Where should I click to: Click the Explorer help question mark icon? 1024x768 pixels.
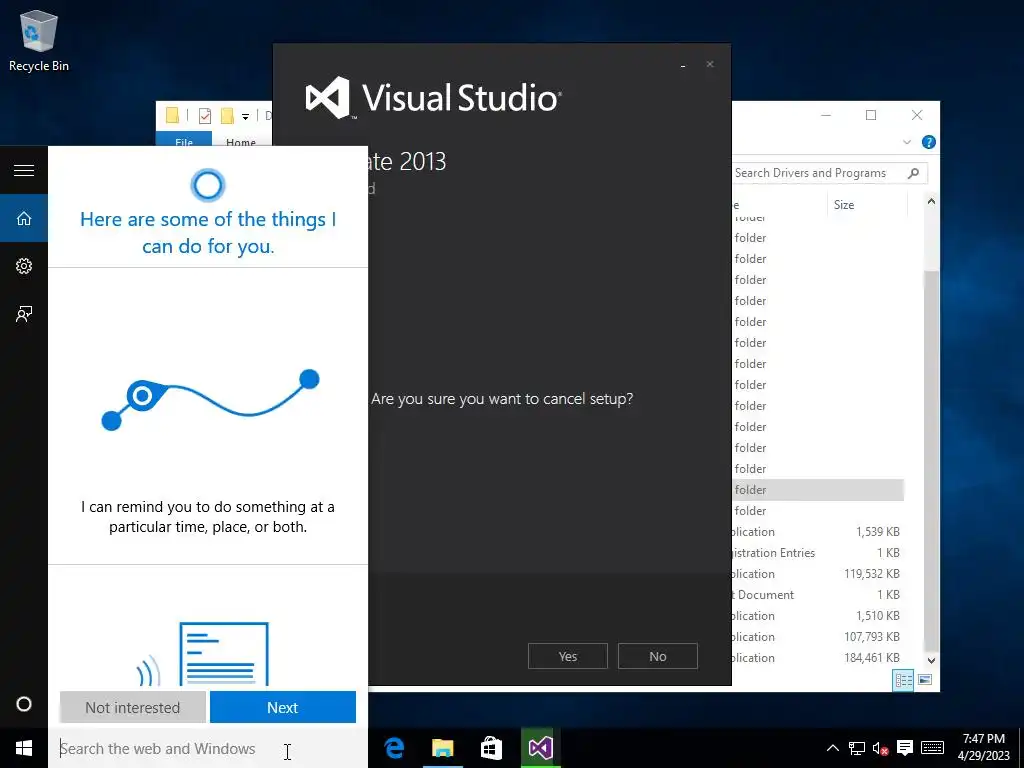point(928,142)
